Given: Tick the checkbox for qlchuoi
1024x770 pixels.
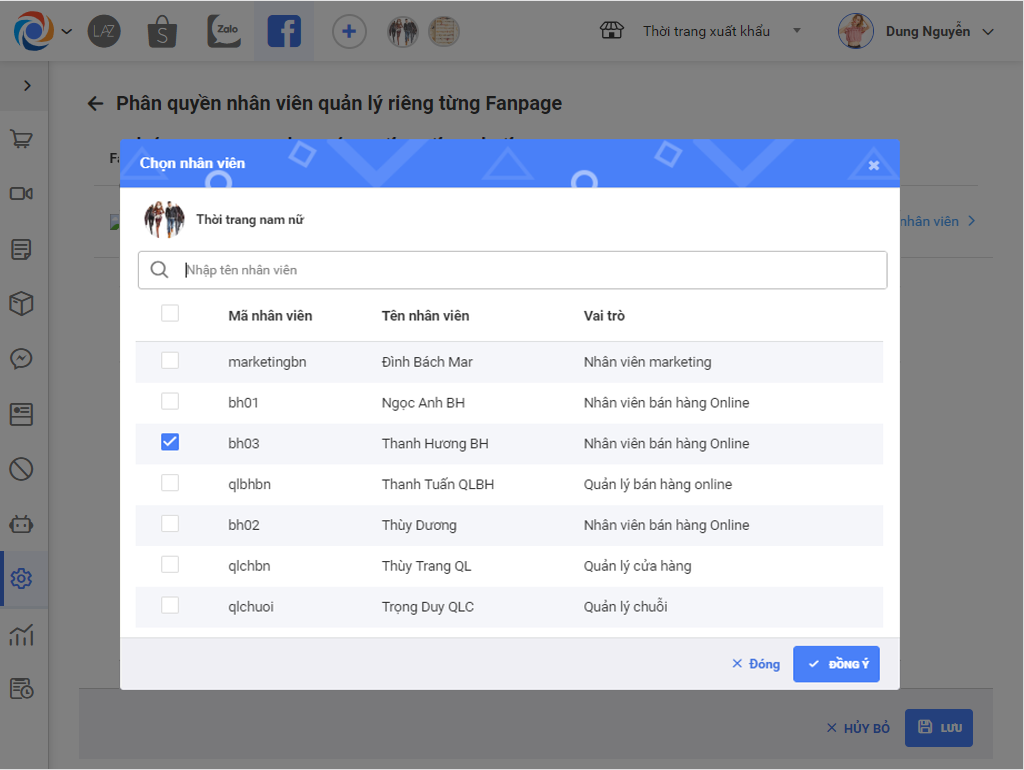Looking at the screenshot, I should [170, 605].
